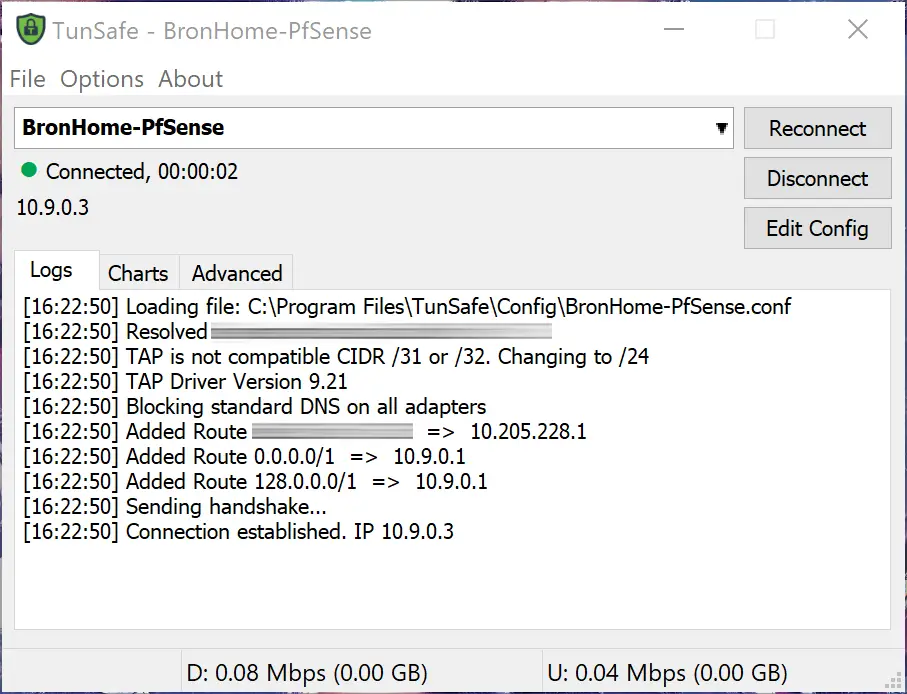Select the 'Connection established' log line
This screenshot has height=694, width=907.
coord(239,531)
